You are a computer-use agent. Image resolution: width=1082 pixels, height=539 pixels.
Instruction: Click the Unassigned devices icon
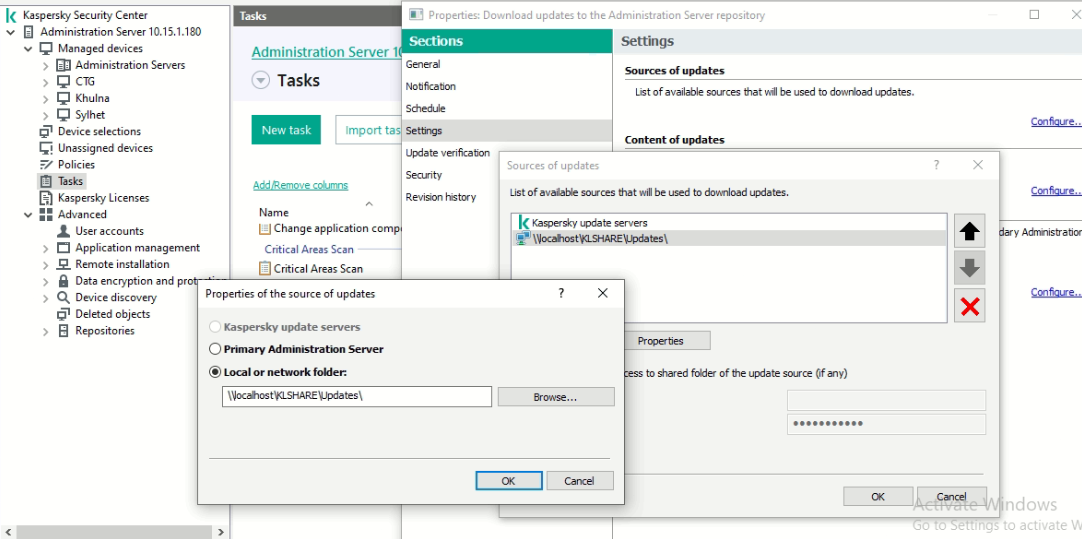(46, 148)
